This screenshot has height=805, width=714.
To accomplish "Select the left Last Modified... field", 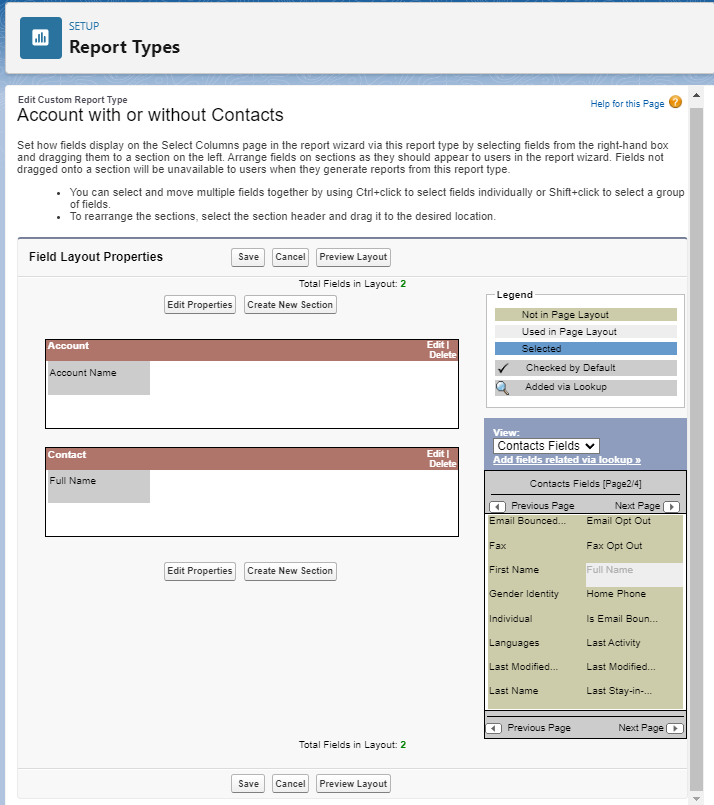I will [x=536, y=672].
